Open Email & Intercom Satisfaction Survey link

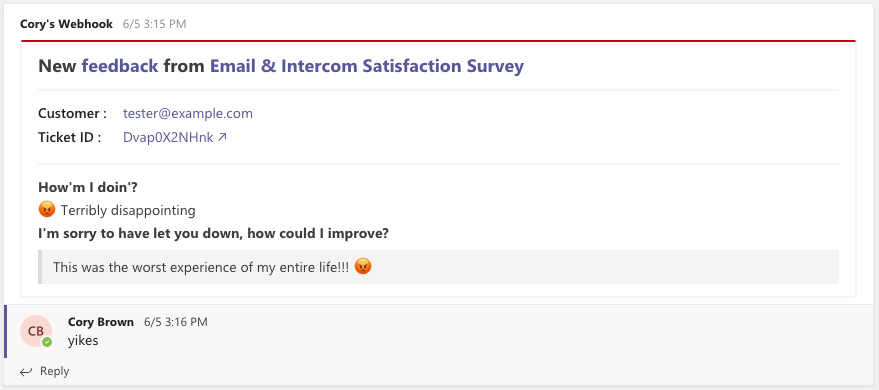point(367,66)
